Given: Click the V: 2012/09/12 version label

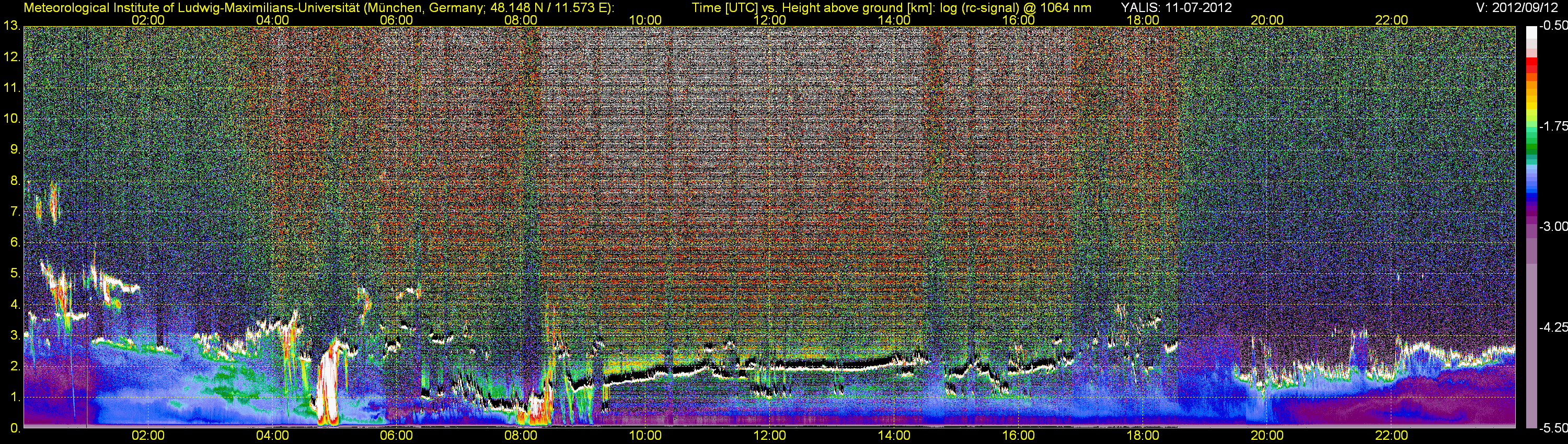Looking at the screenshot, I should click(1519, 8).
